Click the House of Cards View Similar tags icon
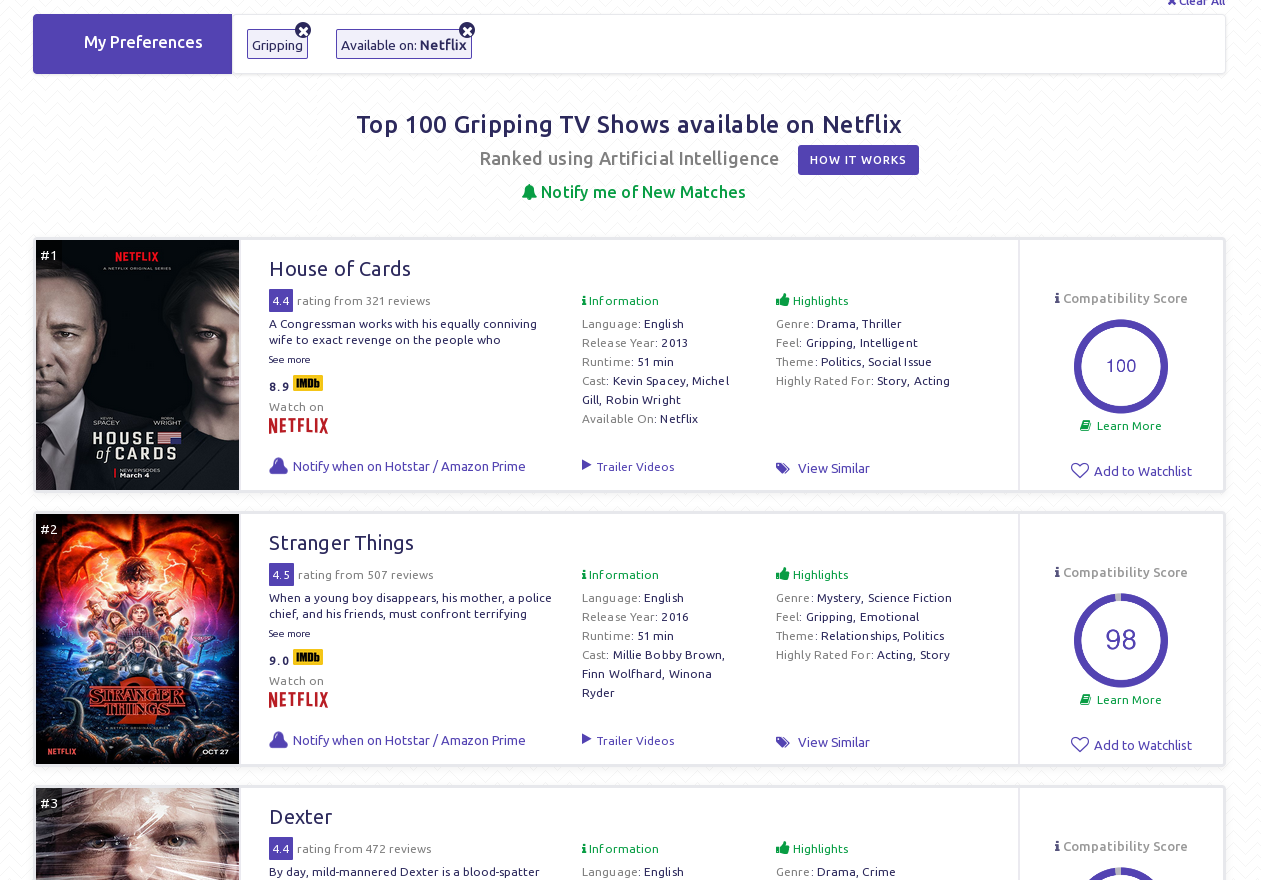 point(783,468)
